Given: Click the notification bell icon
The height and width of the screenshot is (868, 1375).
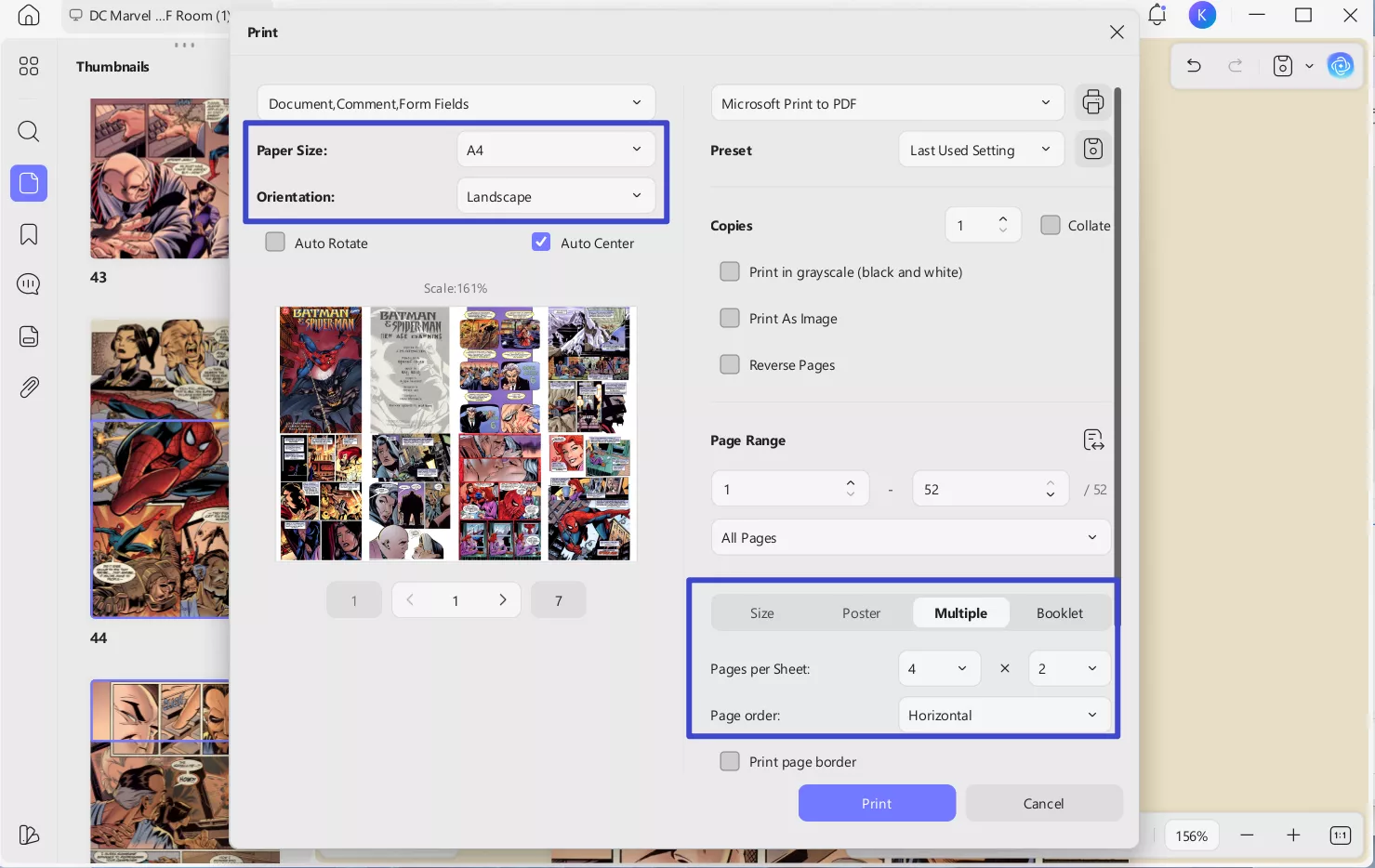Looking at the screenshot, I should point(1157,15).
